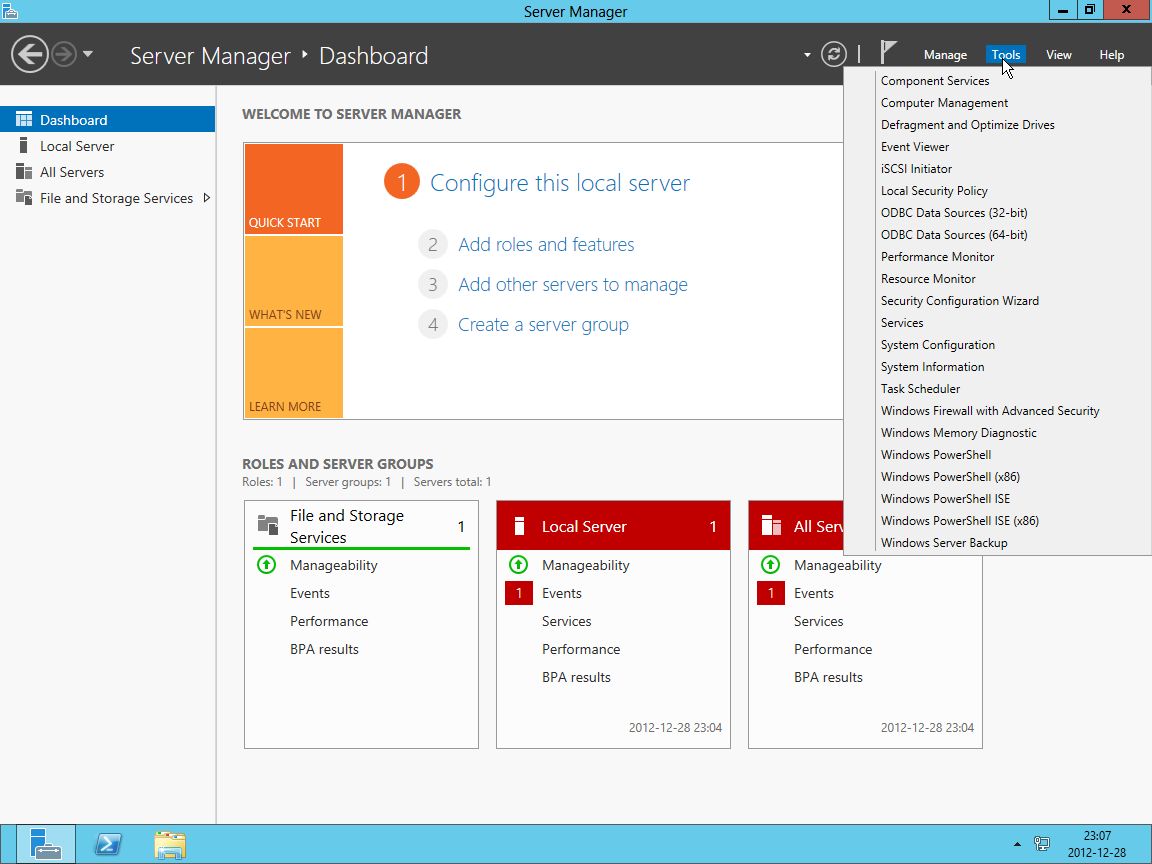Click the All Servers icon in sidebar
Viewport: 1152px width, 864px height.
(x=24, y=172)
